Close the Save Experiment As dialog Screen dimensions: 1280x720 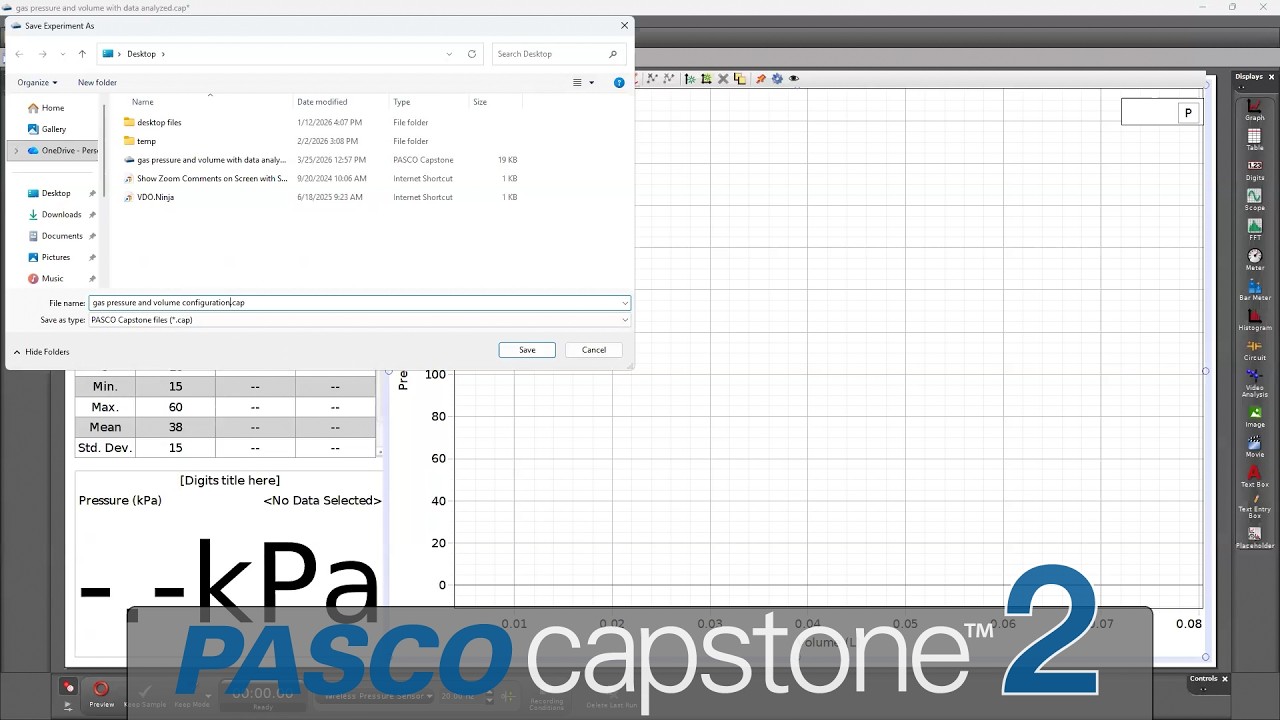[x=625, y=26]
